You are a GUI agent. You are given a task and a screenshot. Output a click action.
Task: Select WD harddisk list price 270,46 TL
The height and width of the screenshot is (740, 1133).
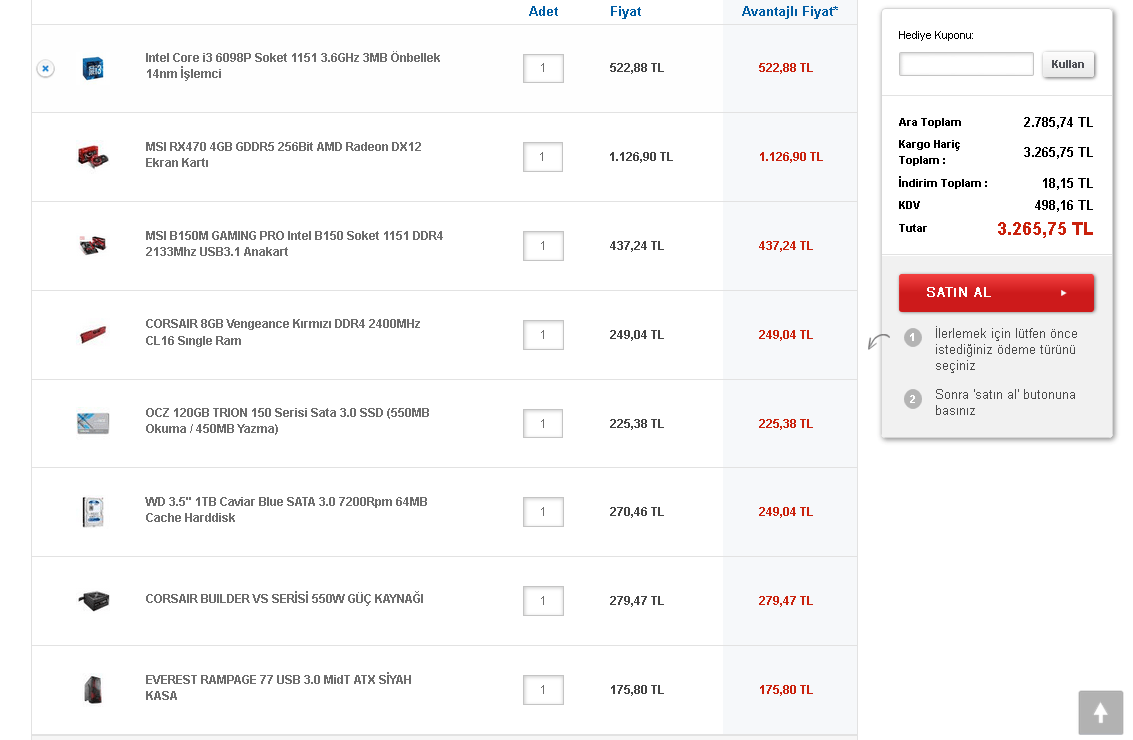coord(637,512)
